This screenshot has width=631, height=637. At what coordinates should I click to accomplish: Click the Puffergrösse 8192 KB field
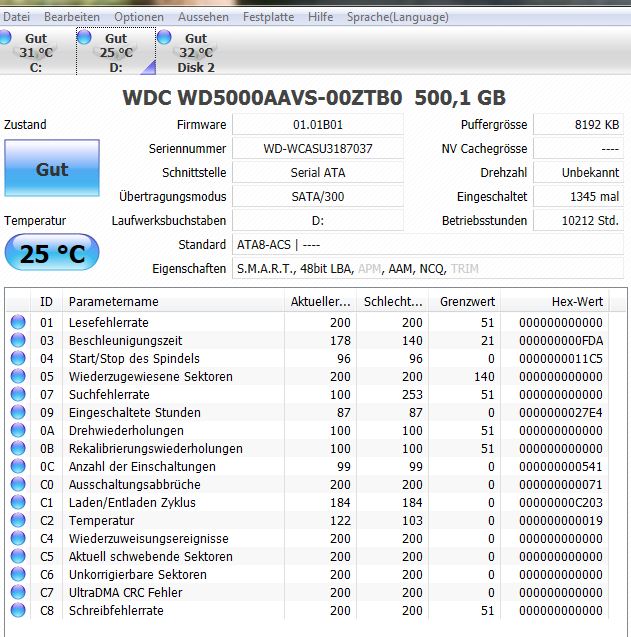tap(578, 124)
